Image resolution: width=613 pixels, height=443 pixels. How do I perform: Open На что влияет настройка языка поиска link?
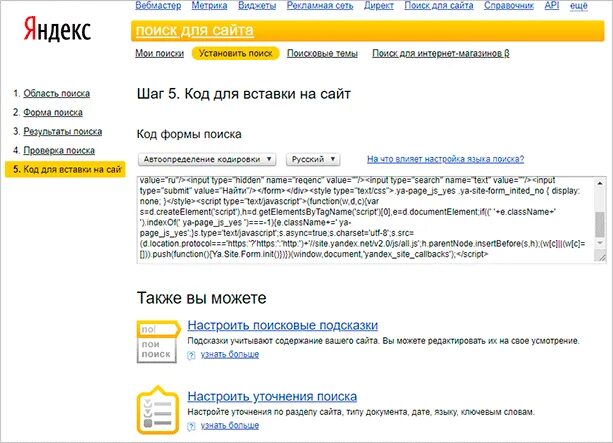(x=445, y=159)
